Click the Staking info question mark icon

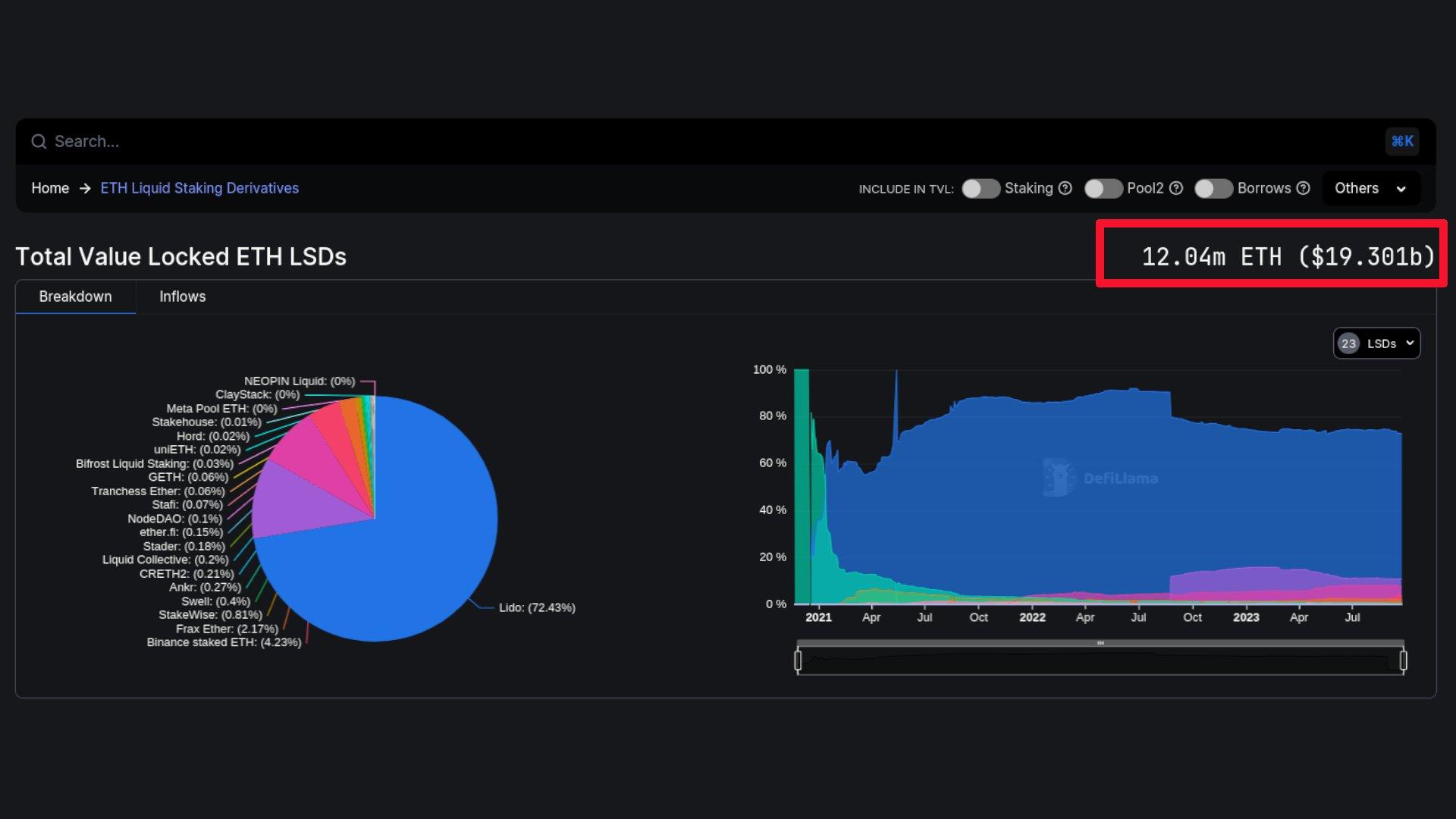point(1065,188)
